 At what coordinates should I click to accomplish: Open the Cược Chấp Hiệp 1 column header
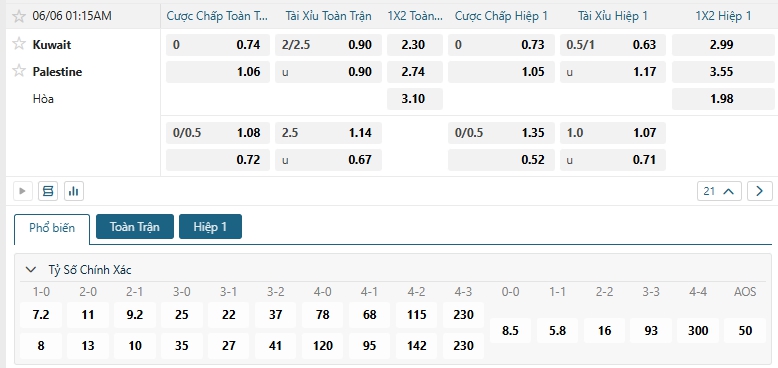click(501, 16)
